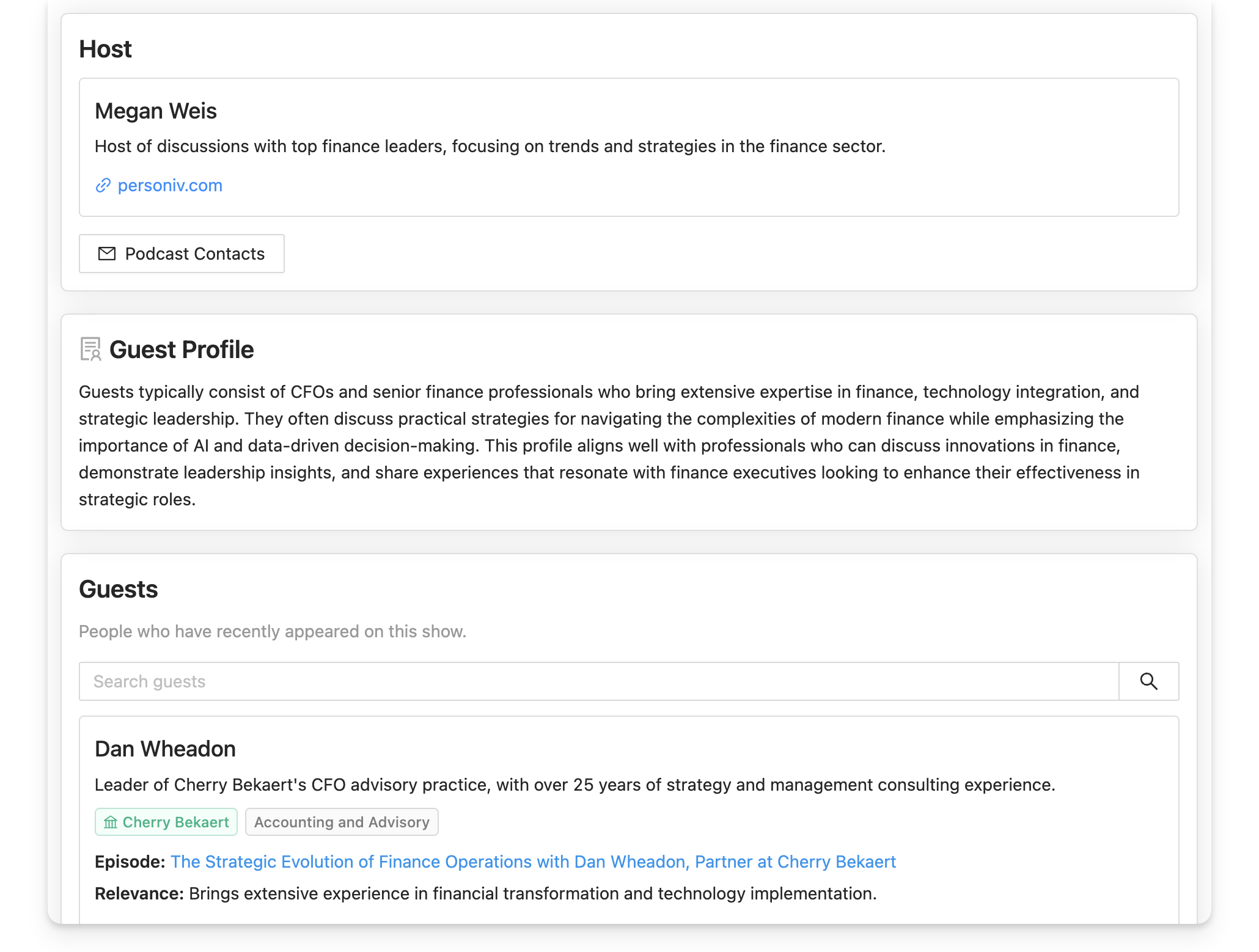Click the Guest Profile document icon

tap(90, 350)
